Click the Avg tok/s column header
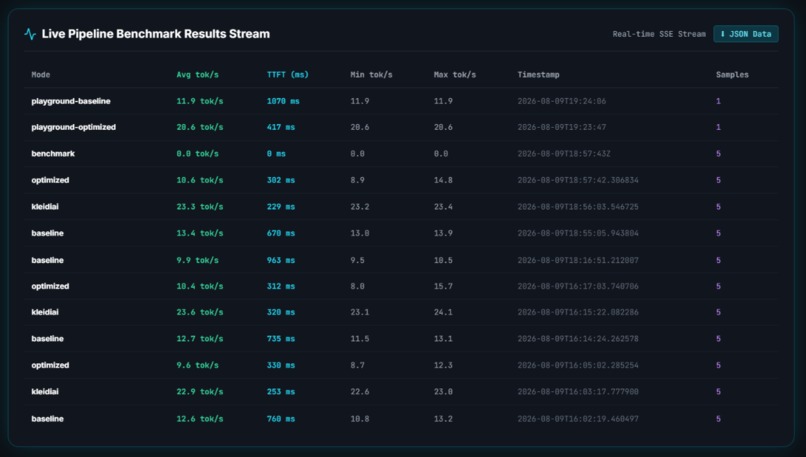This screenshot has height=457, width=806. (x=197, y=75)
